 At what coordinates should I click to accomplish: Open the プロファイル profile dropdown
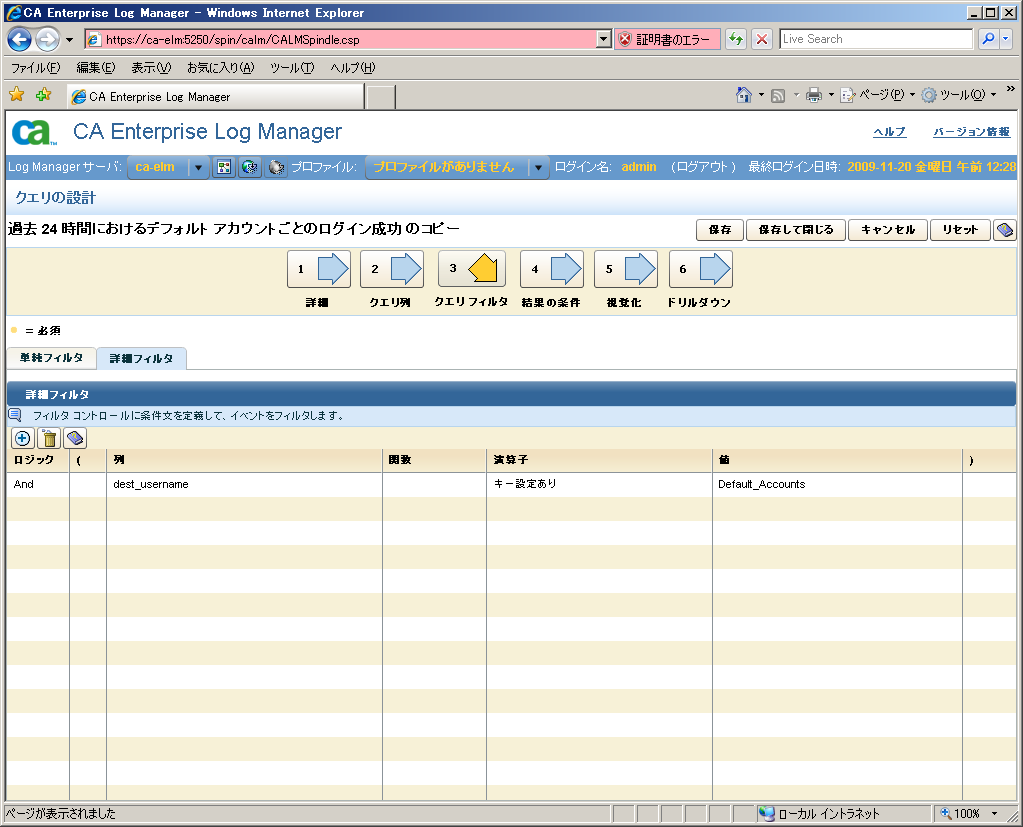[538, 168]
